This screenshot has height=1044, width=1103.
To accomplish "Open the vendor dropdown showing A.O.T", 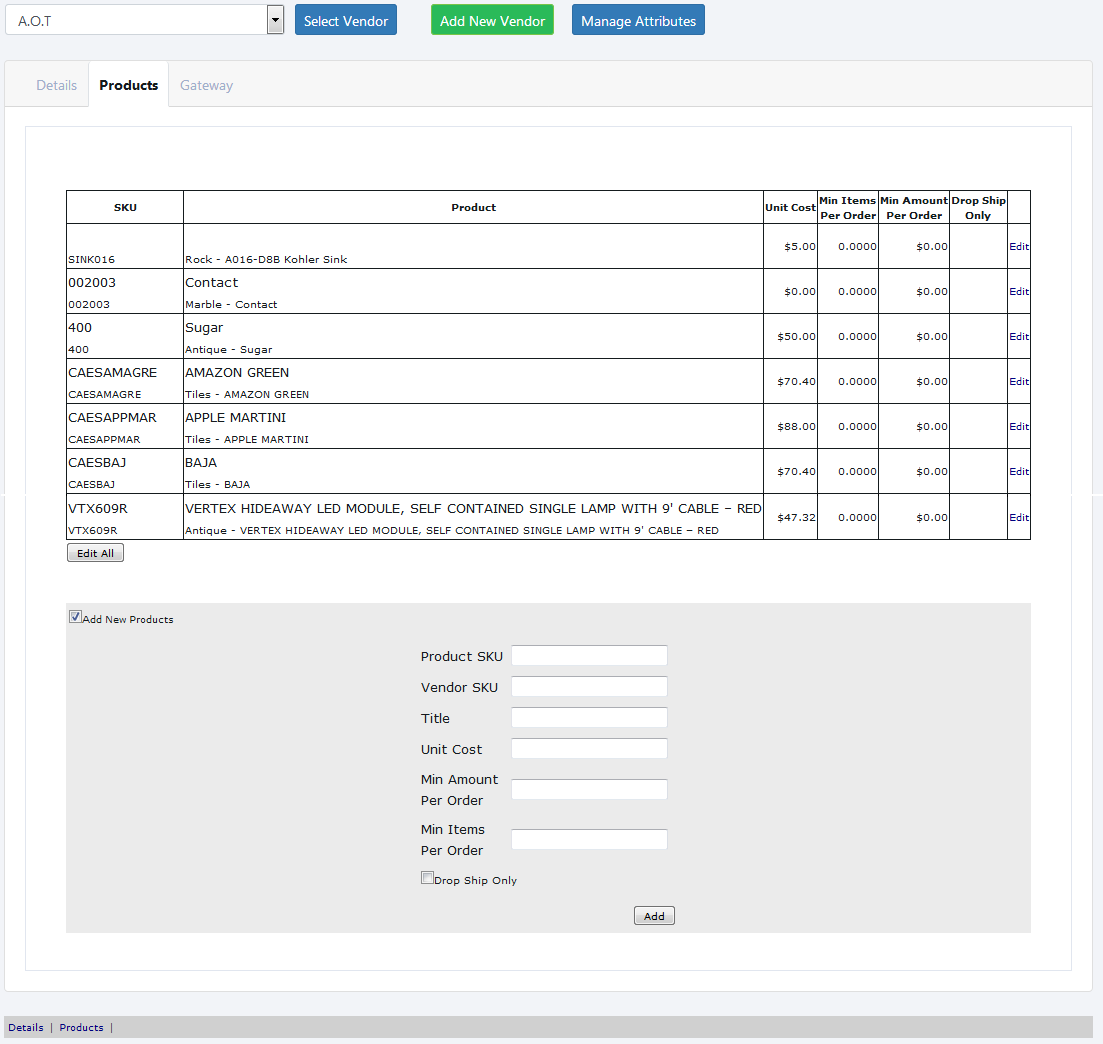I will 145,20.
